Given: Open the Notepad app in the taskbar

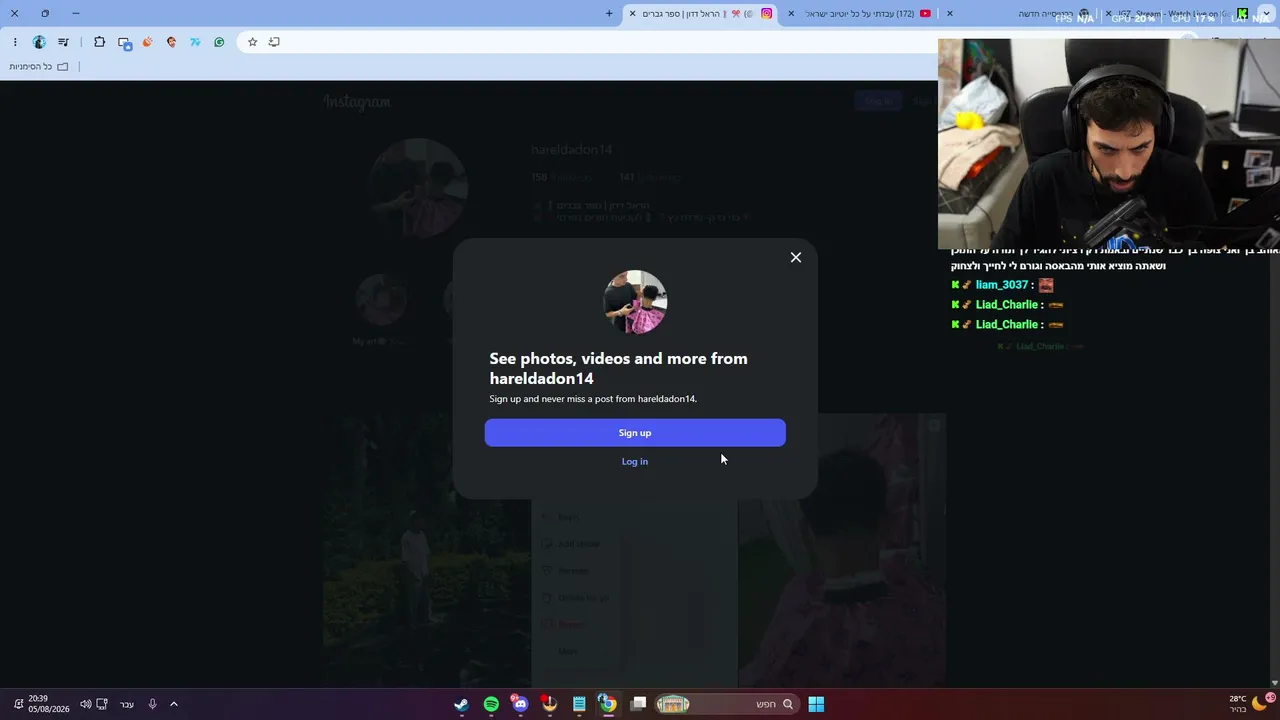Looking at the screenshot, I should pyautogui.click(x=578, y=704).
